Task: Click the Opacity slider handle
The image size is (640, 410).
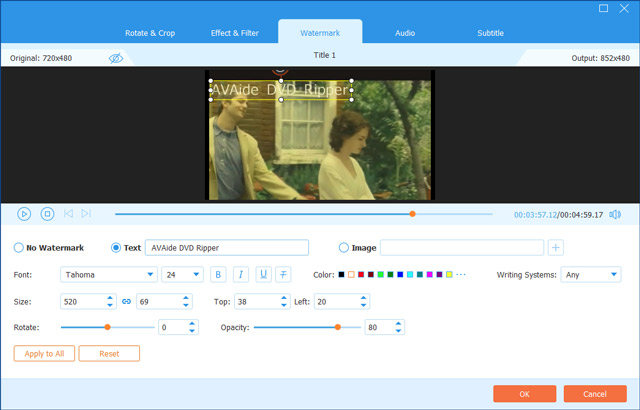Action: coord(338,327)
